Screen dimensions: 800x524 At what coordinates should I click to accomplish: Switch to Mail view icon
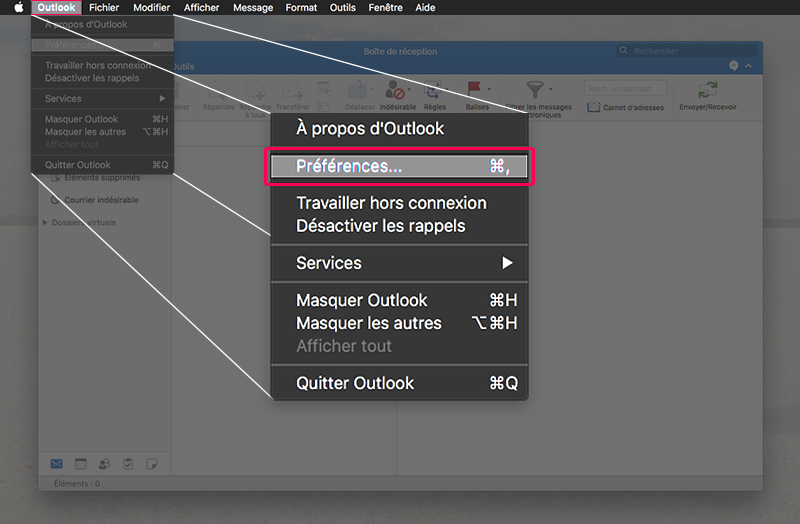(x=57, y=464)
